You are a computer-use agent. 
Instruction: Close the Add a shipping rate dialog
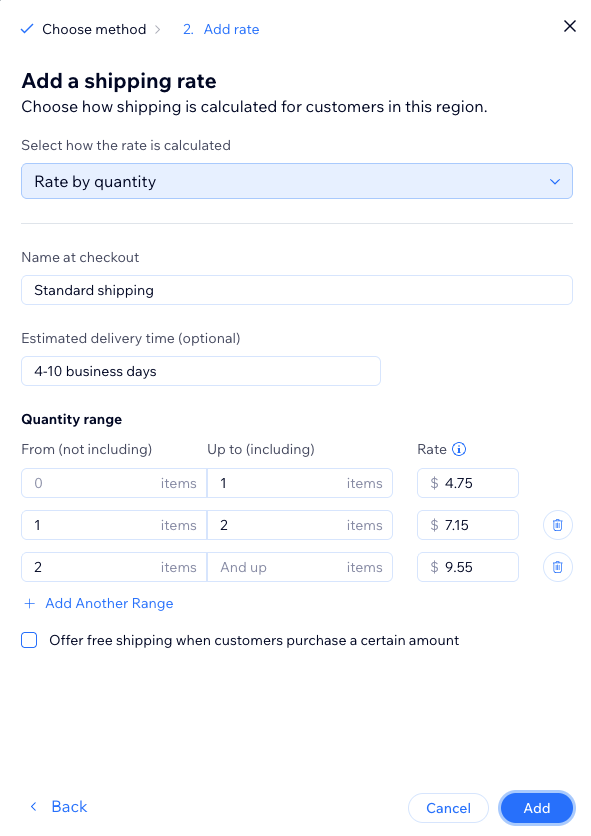(x=569, y=26)
